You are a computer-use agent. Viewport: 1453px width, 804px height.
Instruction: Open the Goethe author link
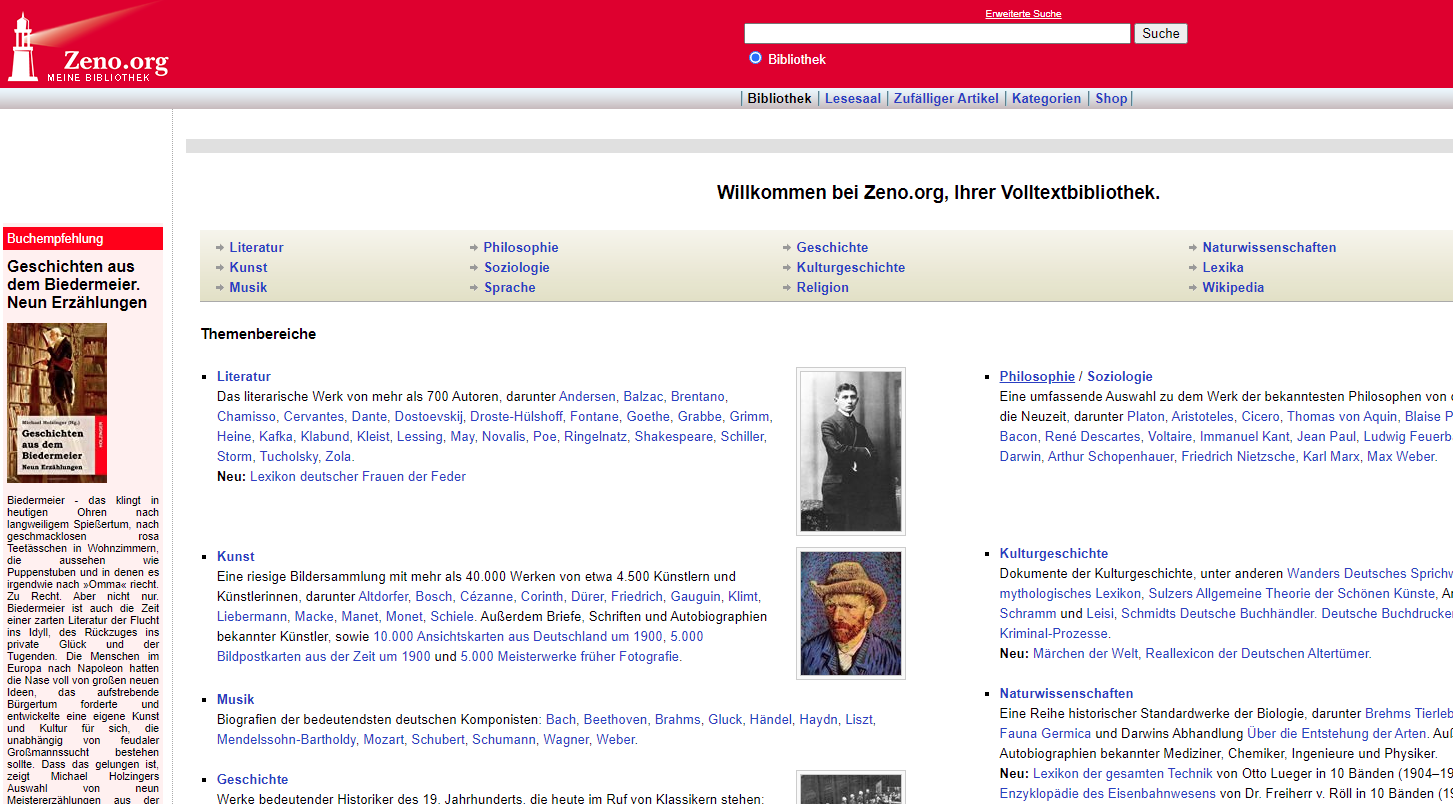click(x=648, y=416)
